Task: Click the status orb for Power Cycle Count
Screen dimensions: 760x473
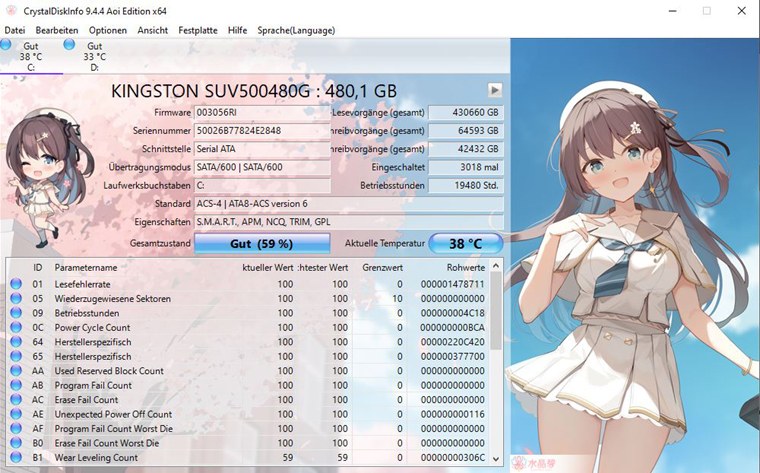Action: (16, 327)
